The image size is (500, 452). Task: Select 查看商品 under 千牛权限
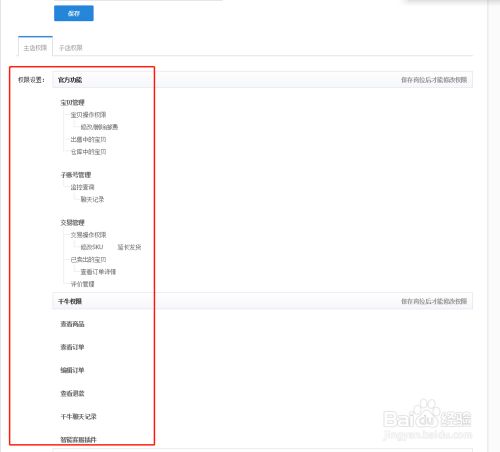(72, 324)
